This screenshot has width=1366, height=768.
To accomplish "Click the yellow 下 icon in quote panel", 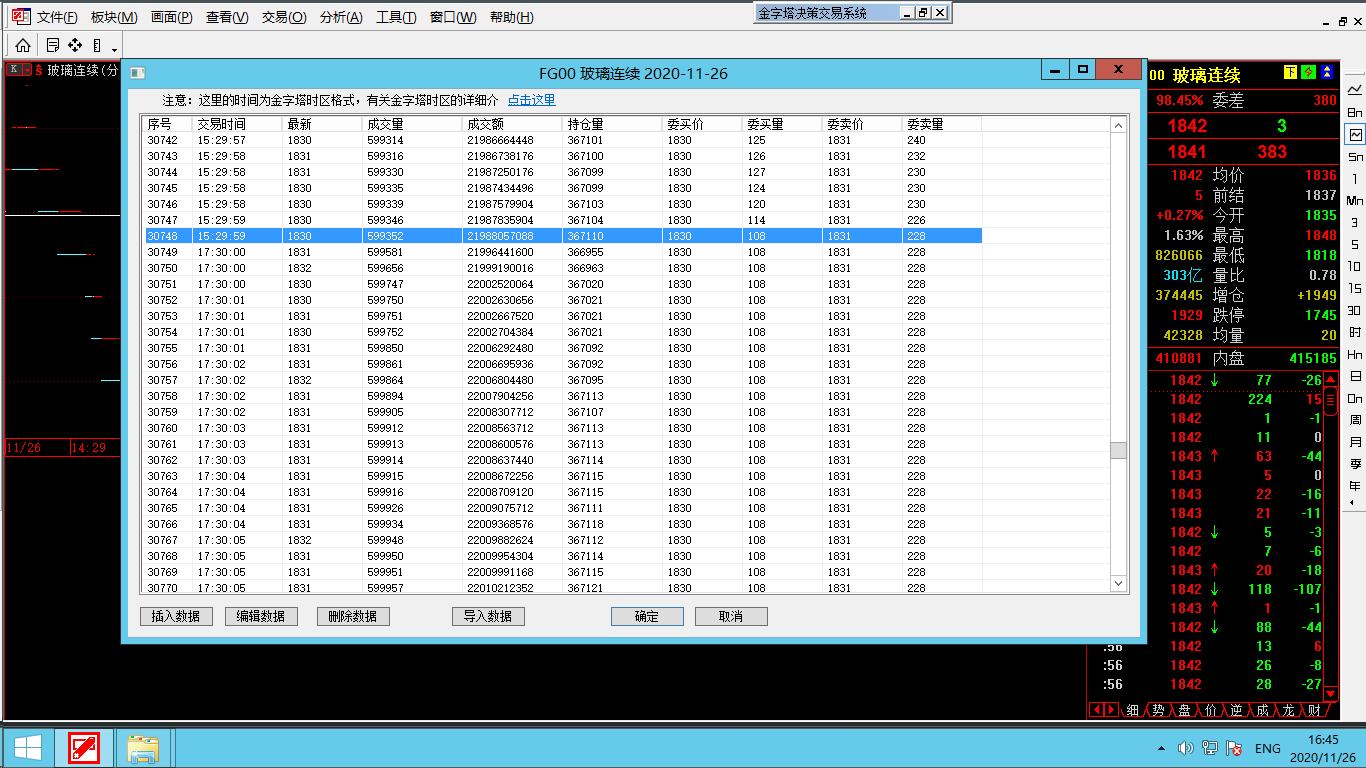I will click(x=1290, y=72).
